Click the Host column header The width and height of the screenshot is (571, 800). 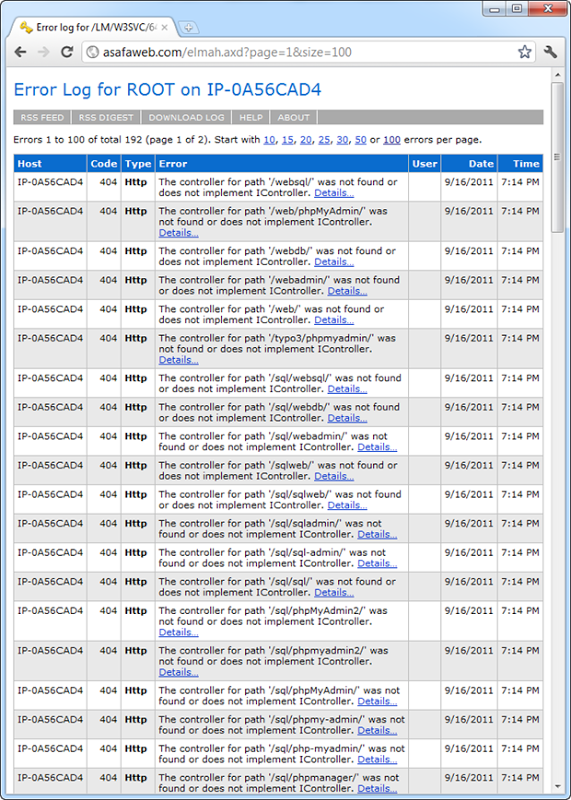pyautogui.click(x=50, y=164)
